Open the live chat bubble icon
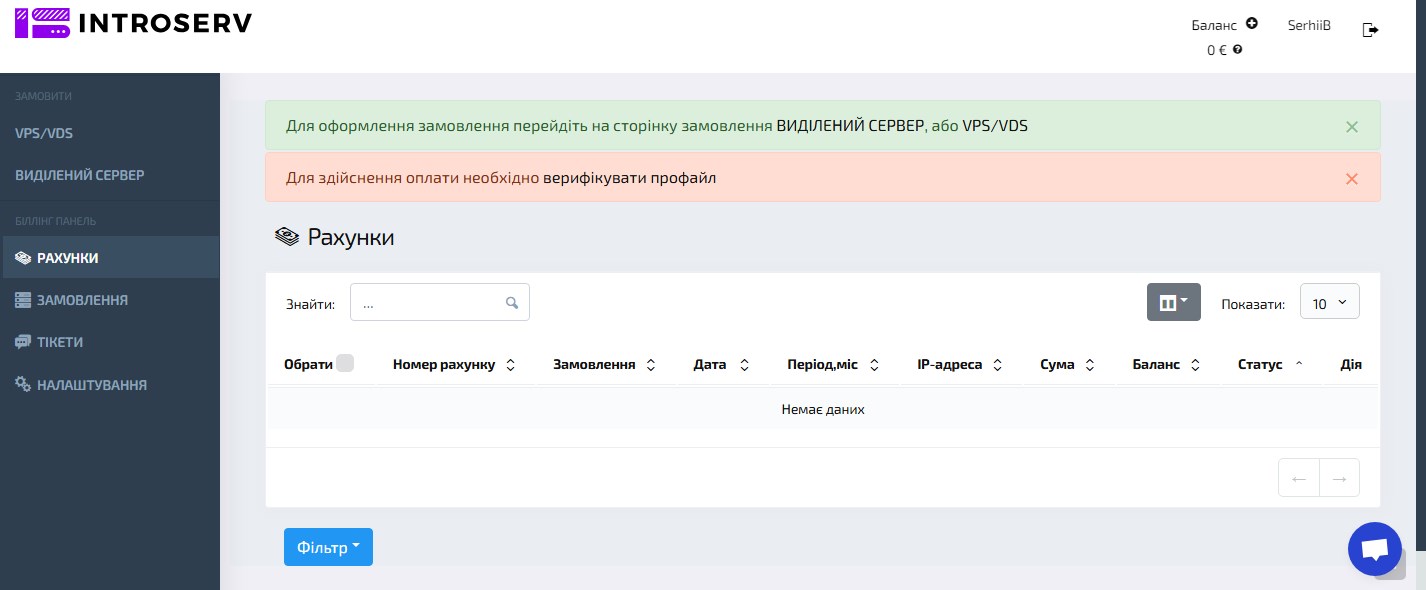Image resolution: width=1426 pixels, height=590 pixels. [x=1374, y=549]
